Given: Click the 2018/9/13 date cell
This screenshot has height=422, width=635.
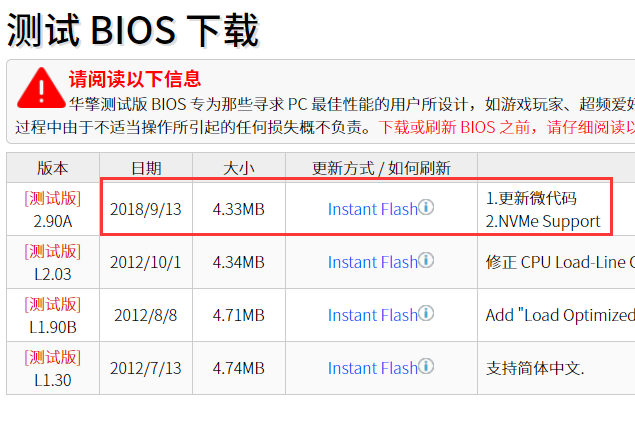Looking at the screenshot, I should pos(147,209).
